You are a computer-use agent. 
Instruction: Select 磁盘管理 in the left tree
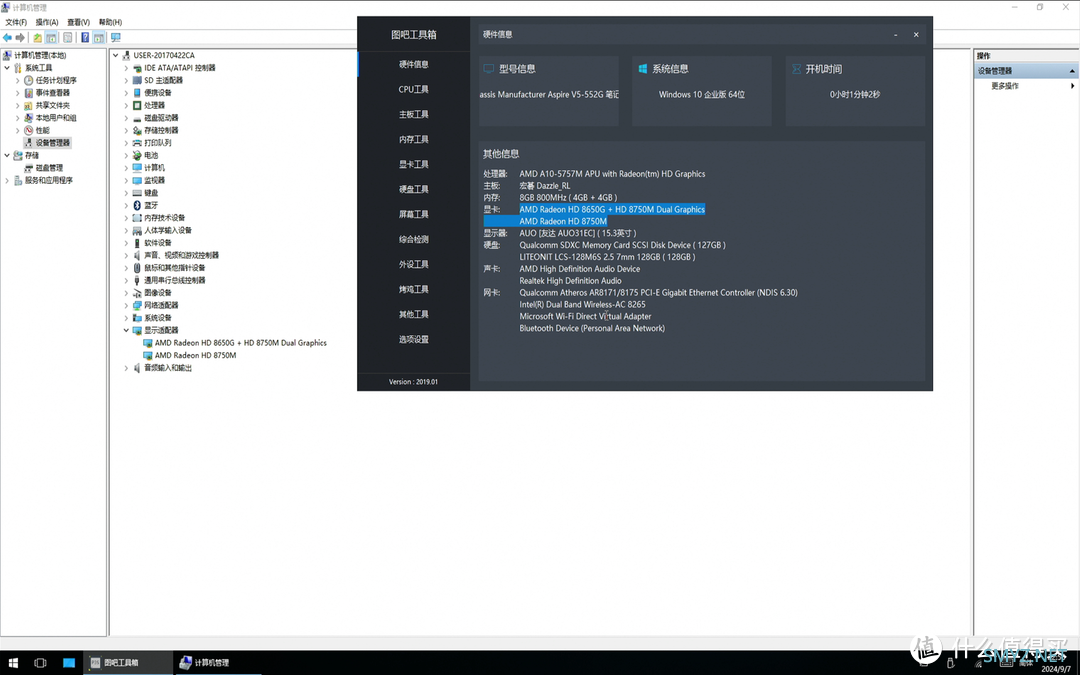(49, 168)
